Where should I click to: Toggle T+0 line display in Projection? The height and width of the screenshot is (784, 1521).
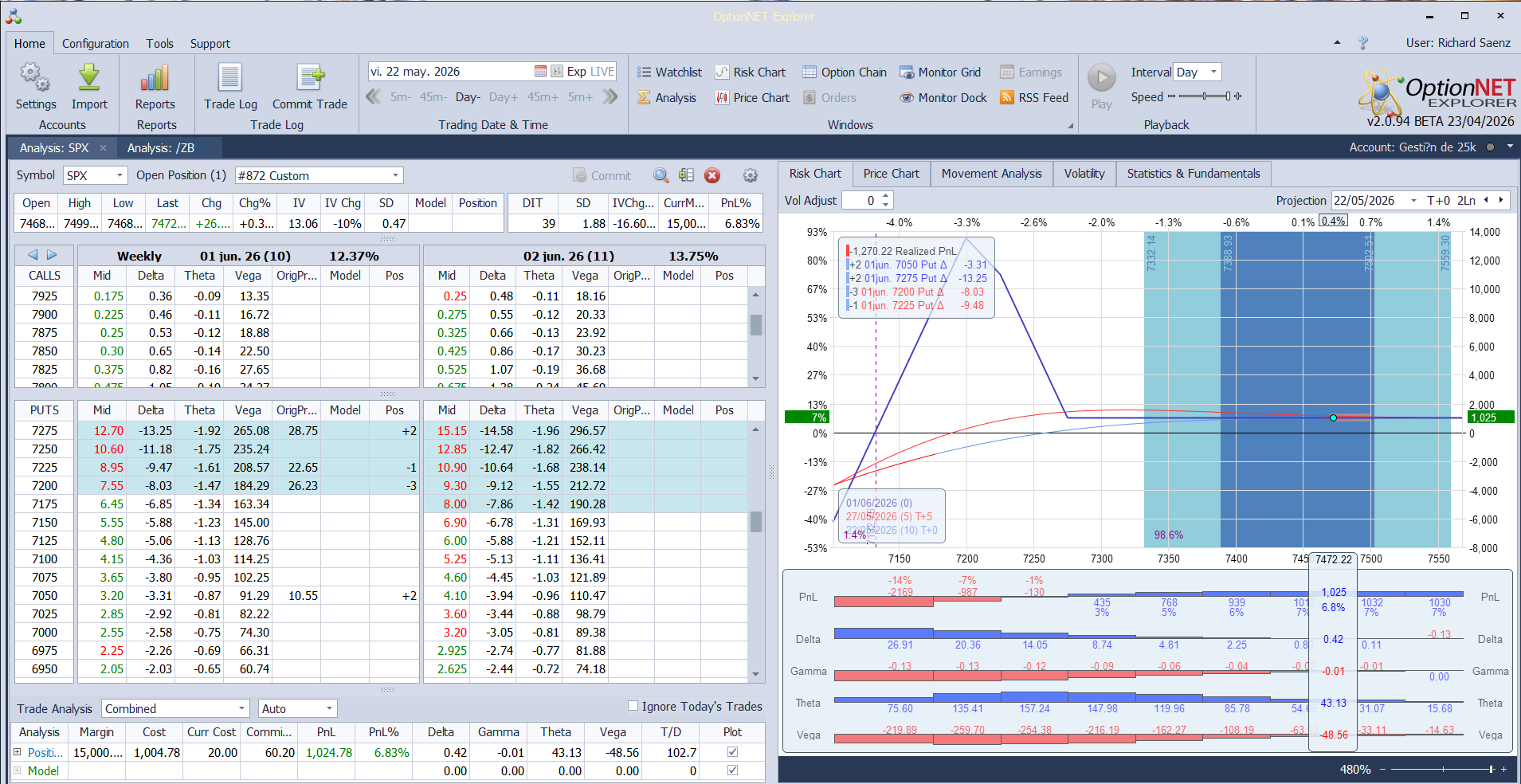coord(1439,201)
